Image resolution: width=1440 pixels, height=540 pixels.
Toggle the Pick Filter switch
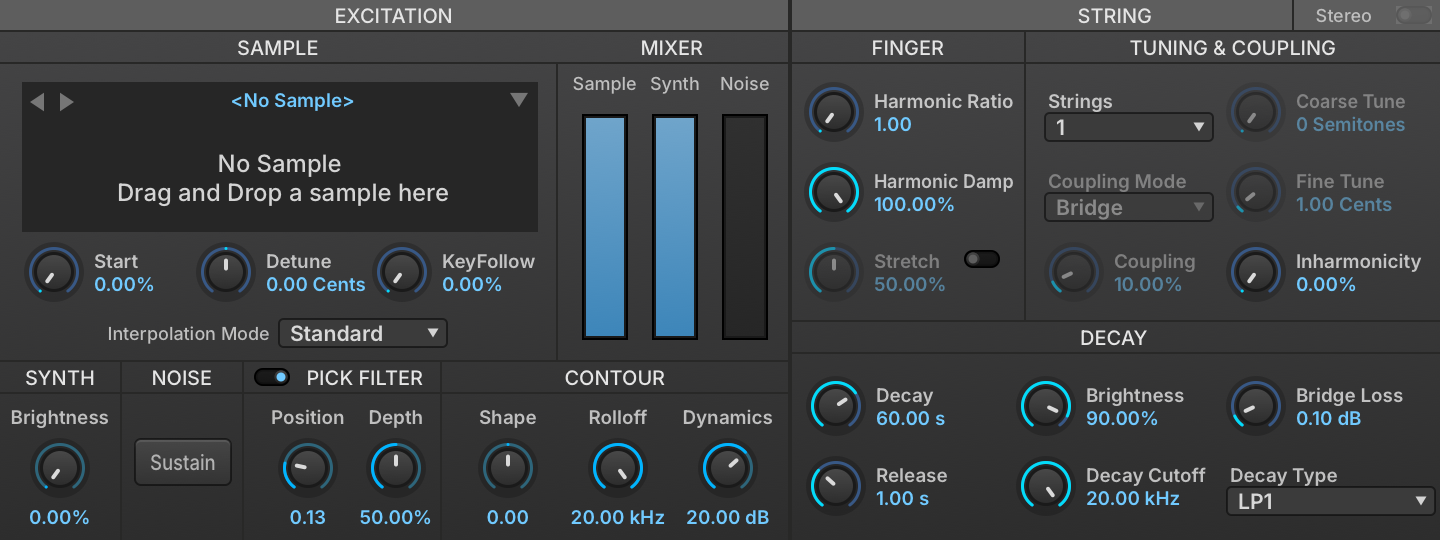[x=272, y=377]
